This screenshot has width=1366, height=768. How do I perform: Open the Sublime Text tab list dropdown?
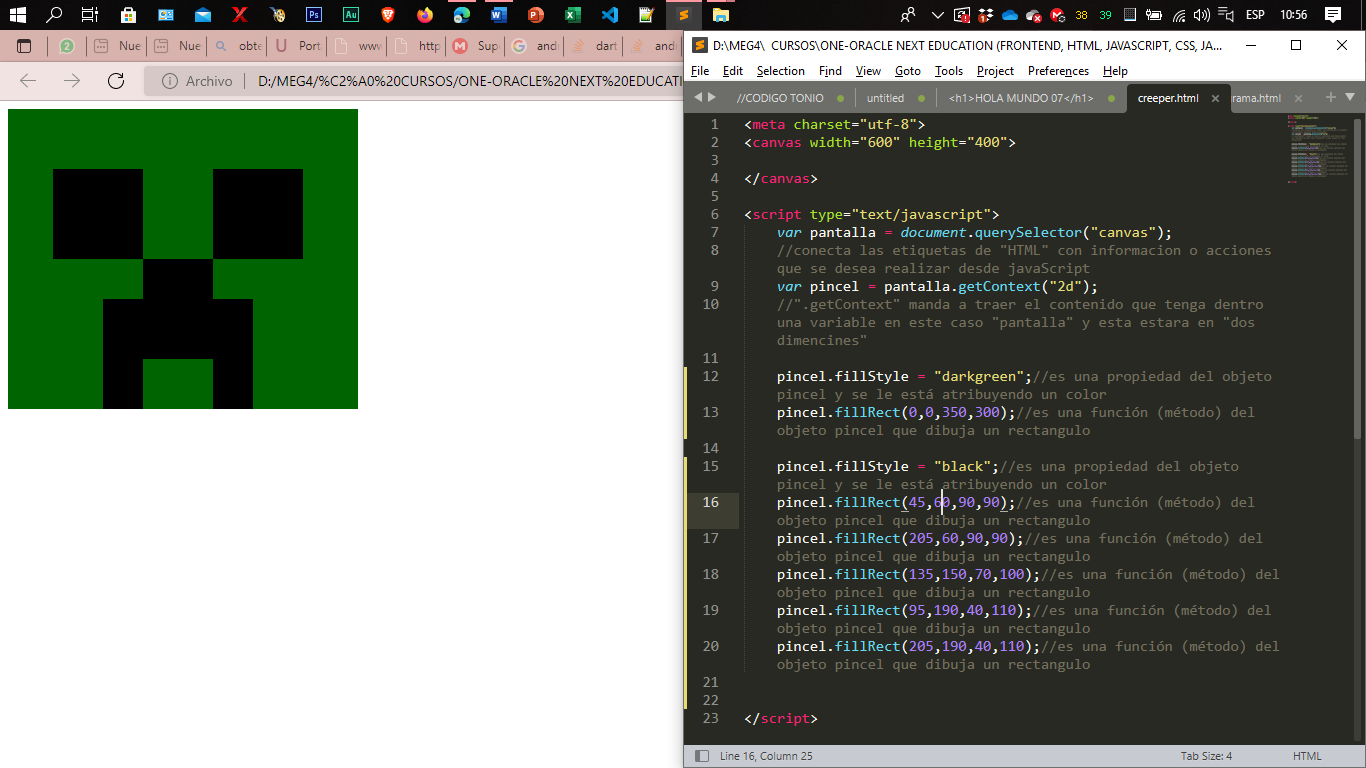pos(1350,97)
